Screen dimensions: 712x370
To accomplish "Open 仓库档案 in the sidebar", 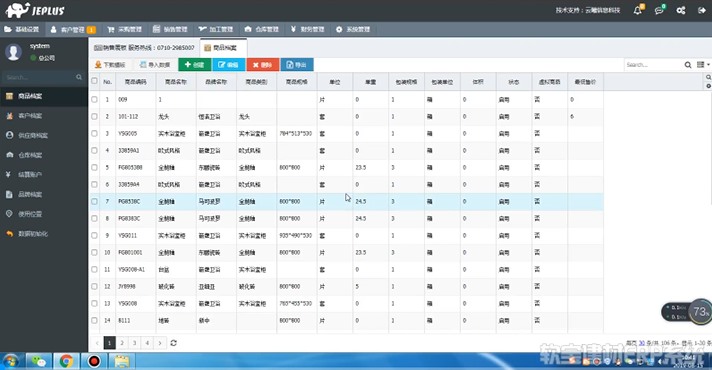I will pyautogui.click(x=30, y=155).
